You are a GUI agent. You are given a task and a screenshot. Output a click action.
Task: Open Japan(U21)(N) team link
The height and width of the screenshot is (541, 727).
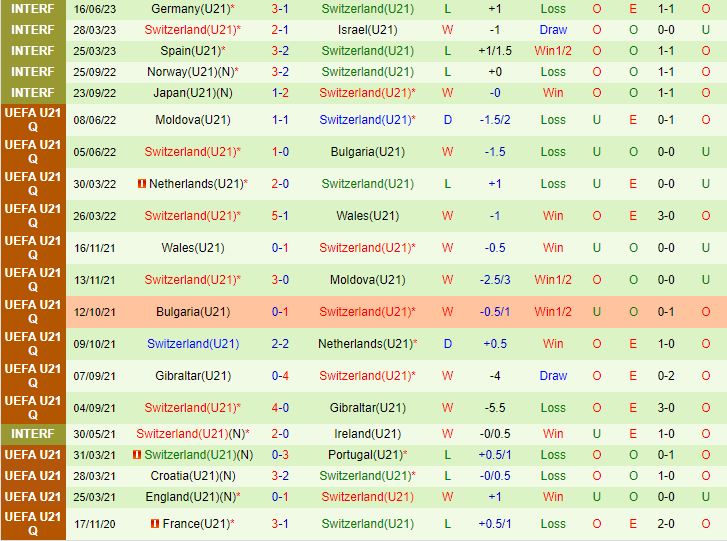point(192,93)
